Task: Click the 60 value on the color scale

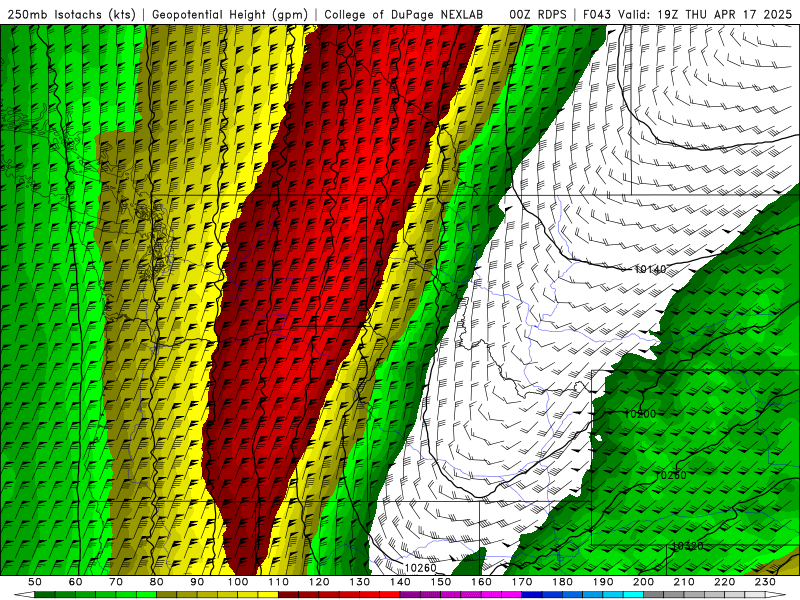Action: point(76,582)
